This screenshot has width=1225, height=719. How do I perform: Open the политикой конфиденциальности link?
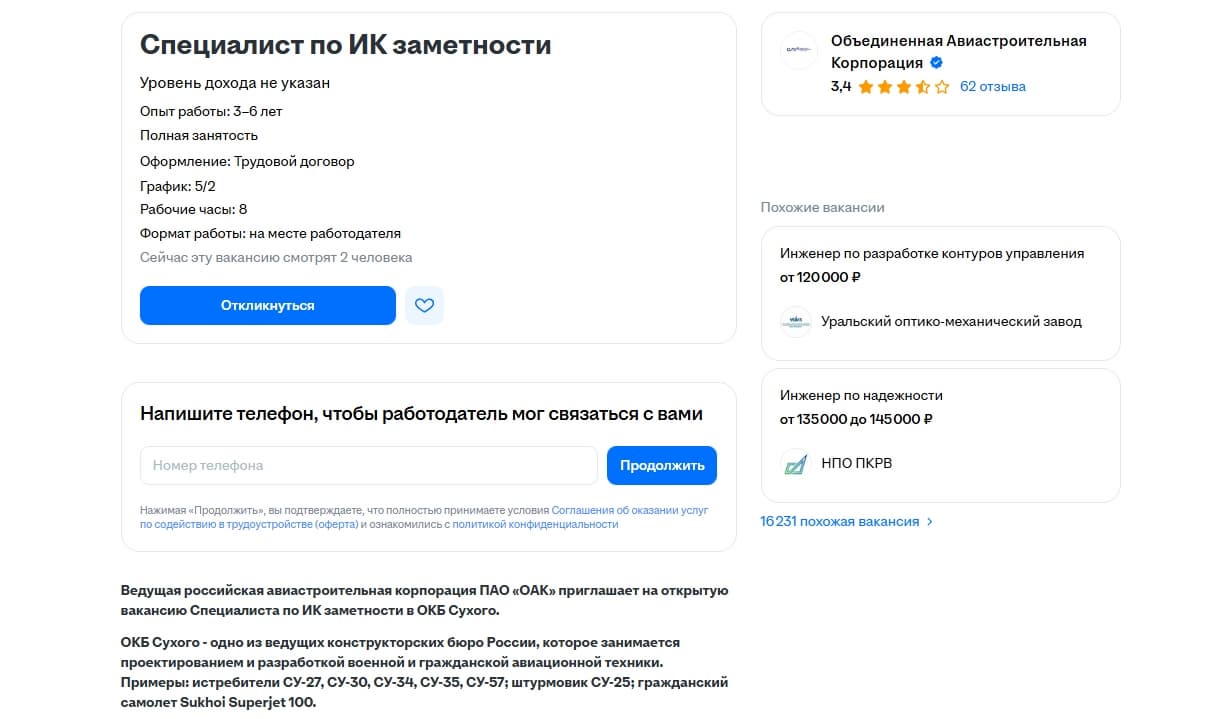click(535, 524)
